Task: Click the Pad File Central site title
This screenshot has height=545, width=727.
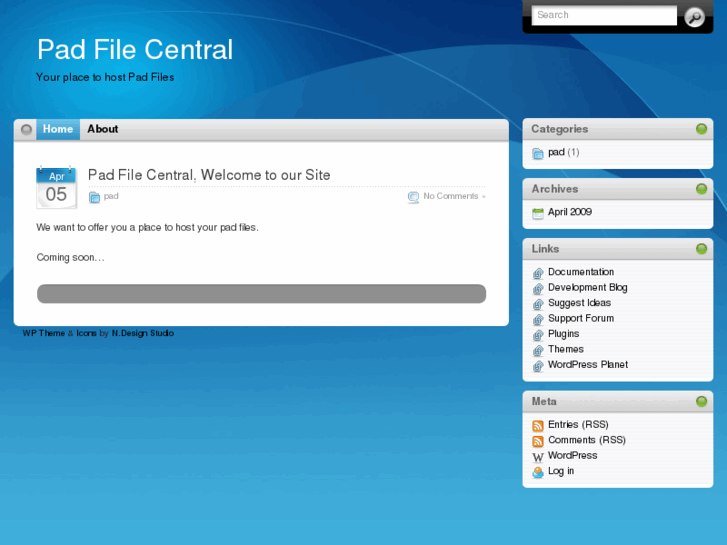Action: [x=135, y=49]
